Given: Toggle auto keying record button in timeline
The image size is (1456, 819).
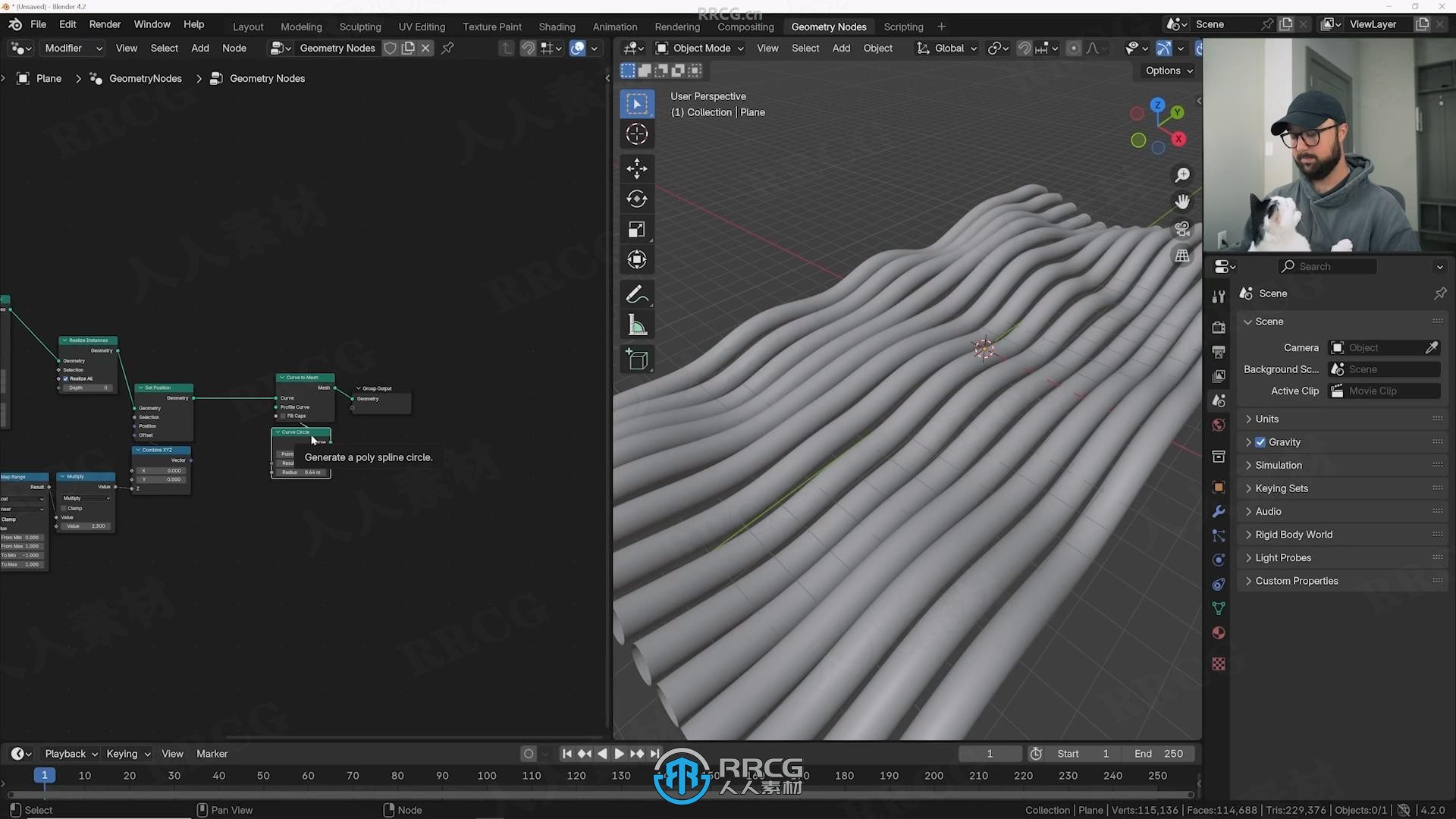Looking at the screenshot, I should pyautogui.click(x=529, y=754).
